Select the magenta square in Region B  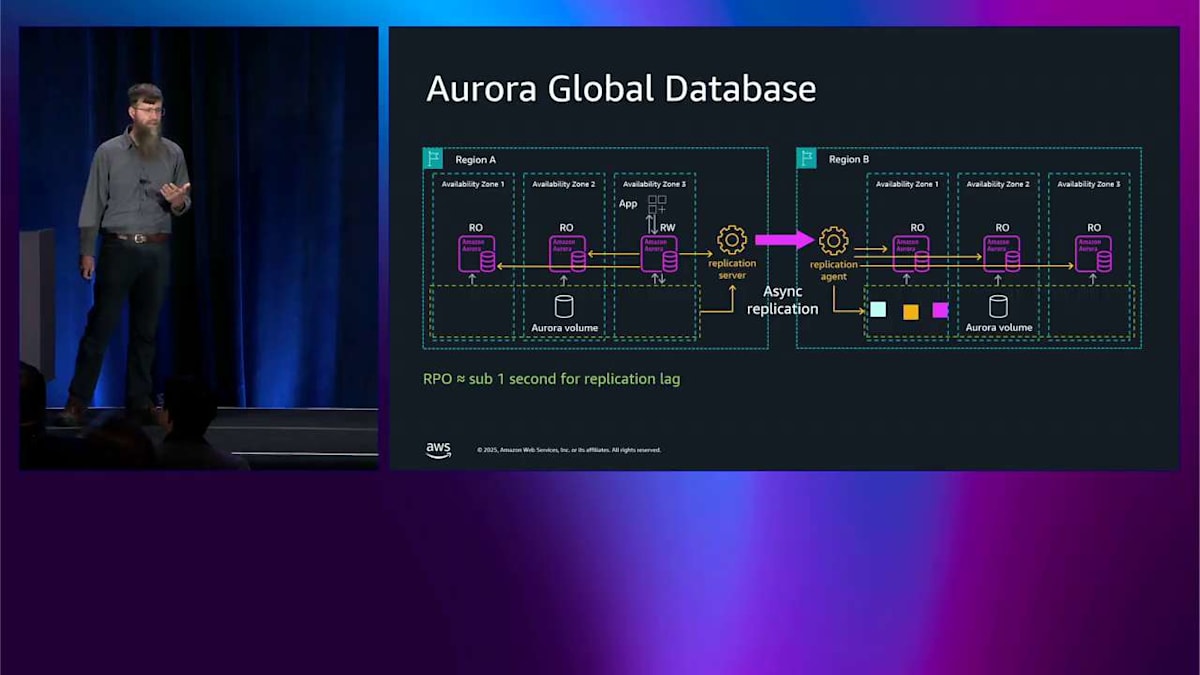point(940,310)
